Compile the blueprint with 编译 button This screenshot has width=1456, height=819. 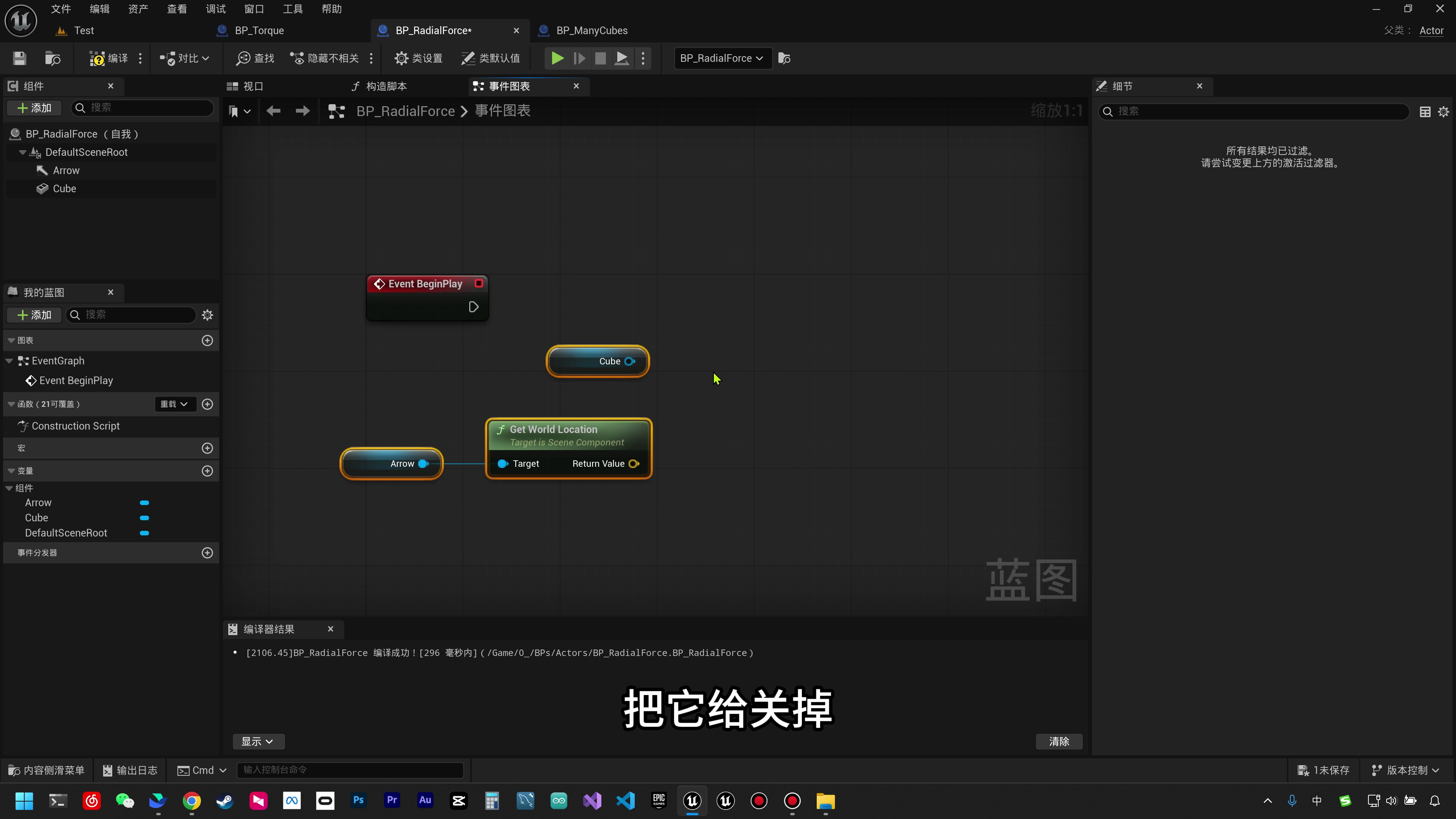108,58
